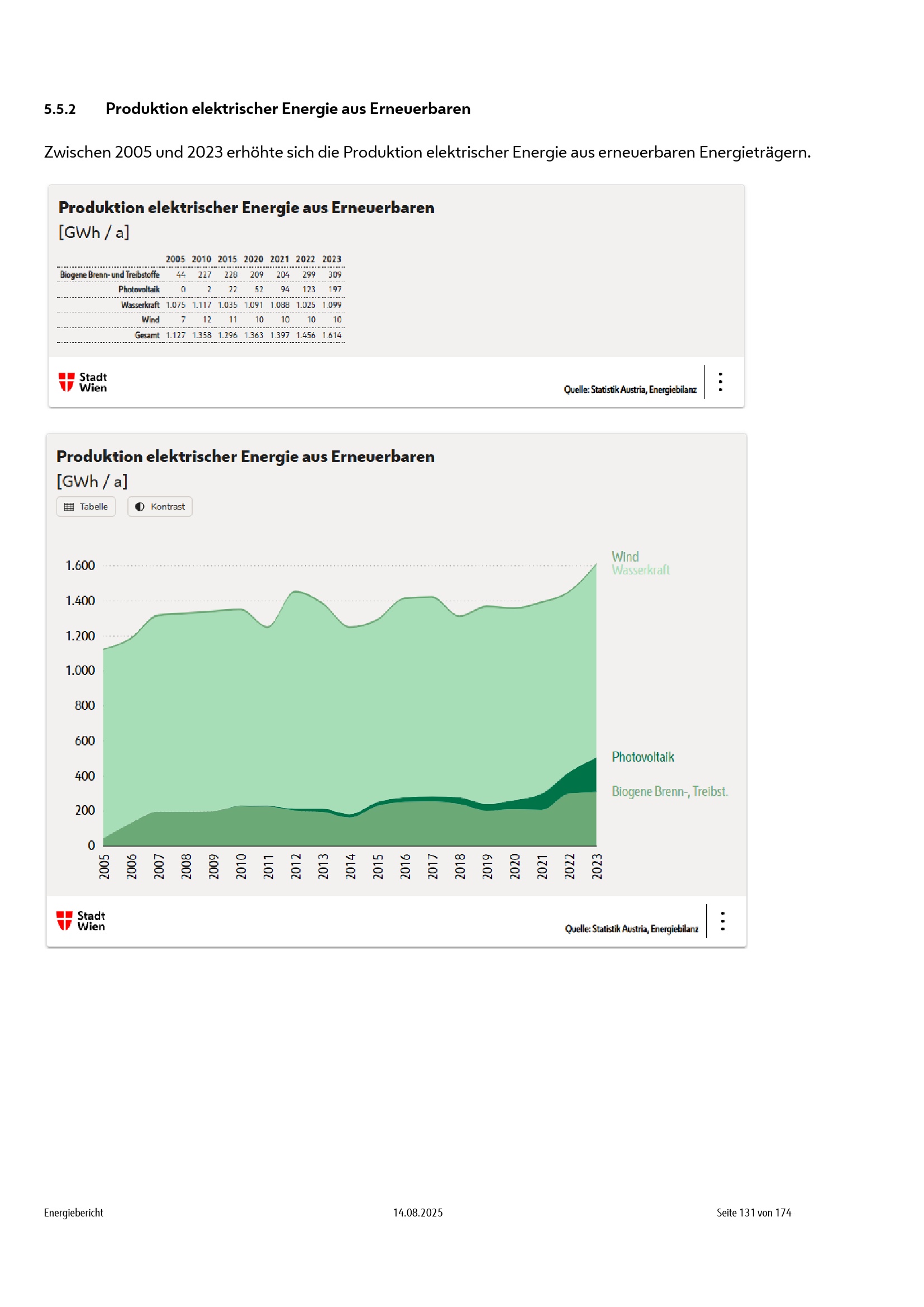
Task: Click the half-circle contrast icon
Action: click(140, 506)
